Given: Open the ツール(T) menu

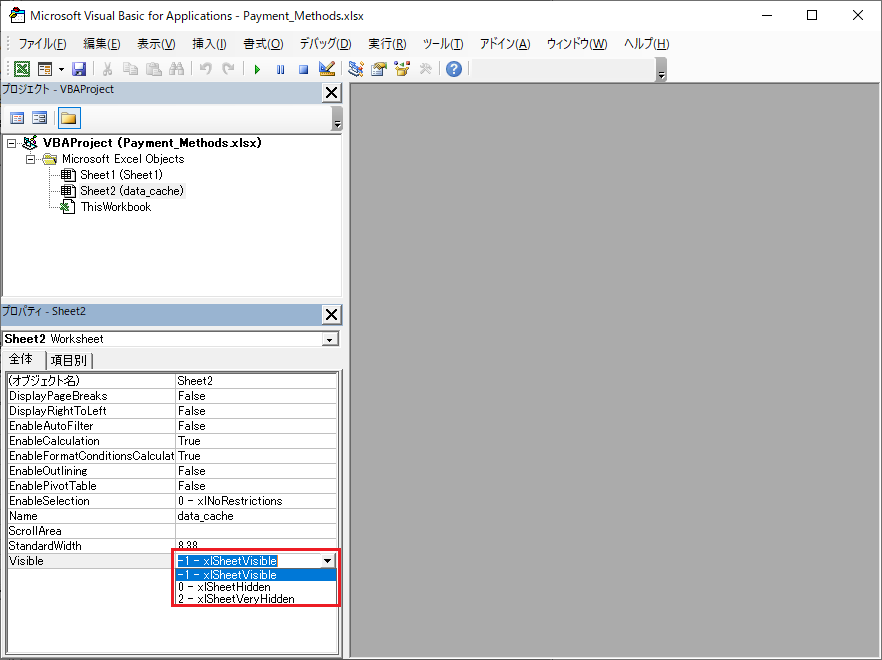Looking at the screenshot, I should pos(443,44).
